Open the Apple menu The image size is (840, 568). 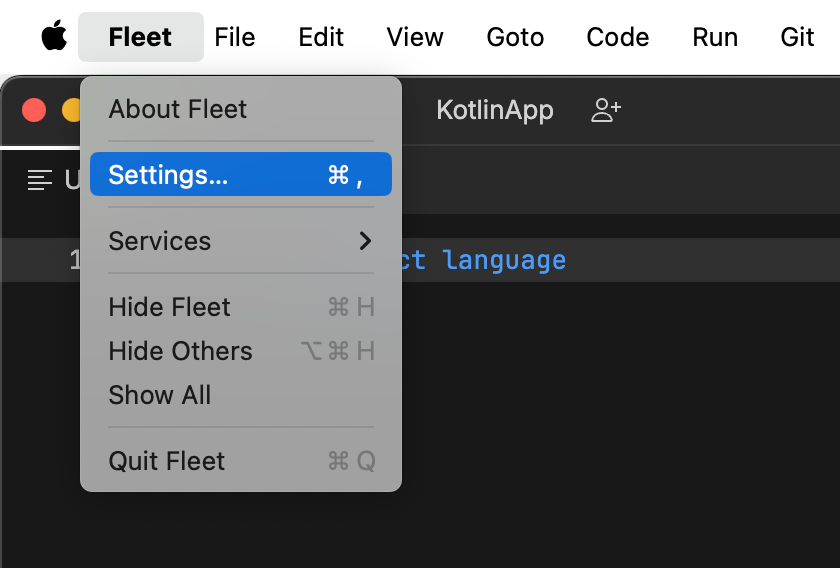coord(54,37)
